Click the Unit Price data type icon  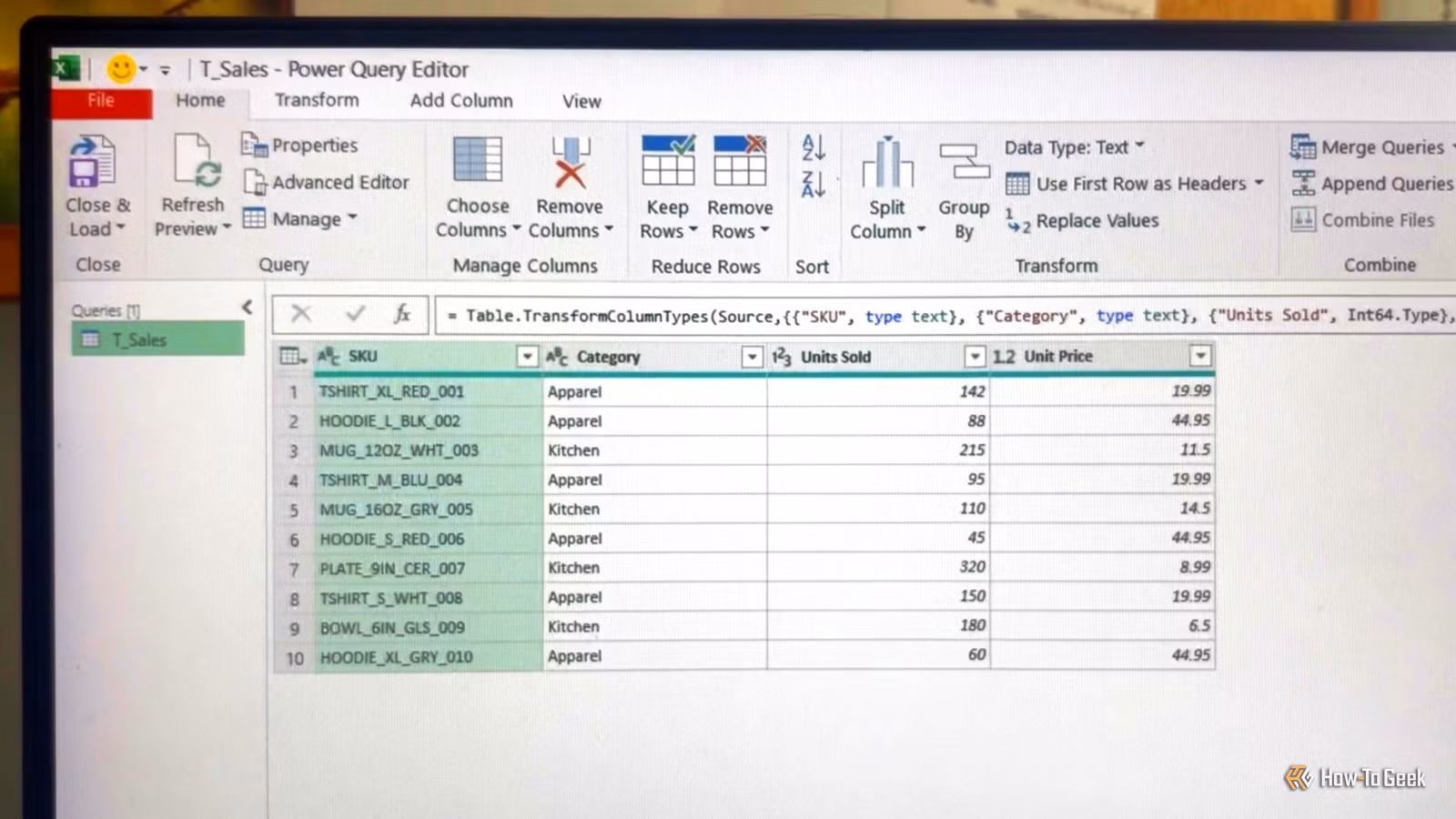1004,357
